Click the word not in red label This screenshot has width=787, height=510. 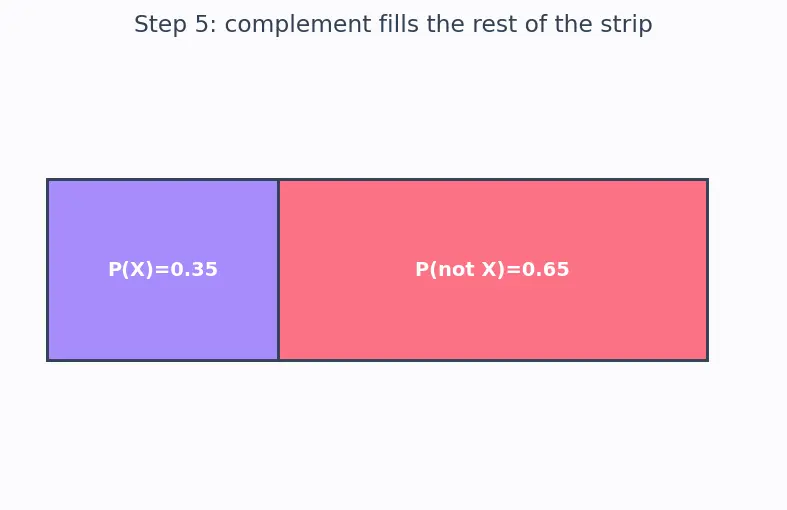[457, 270]
